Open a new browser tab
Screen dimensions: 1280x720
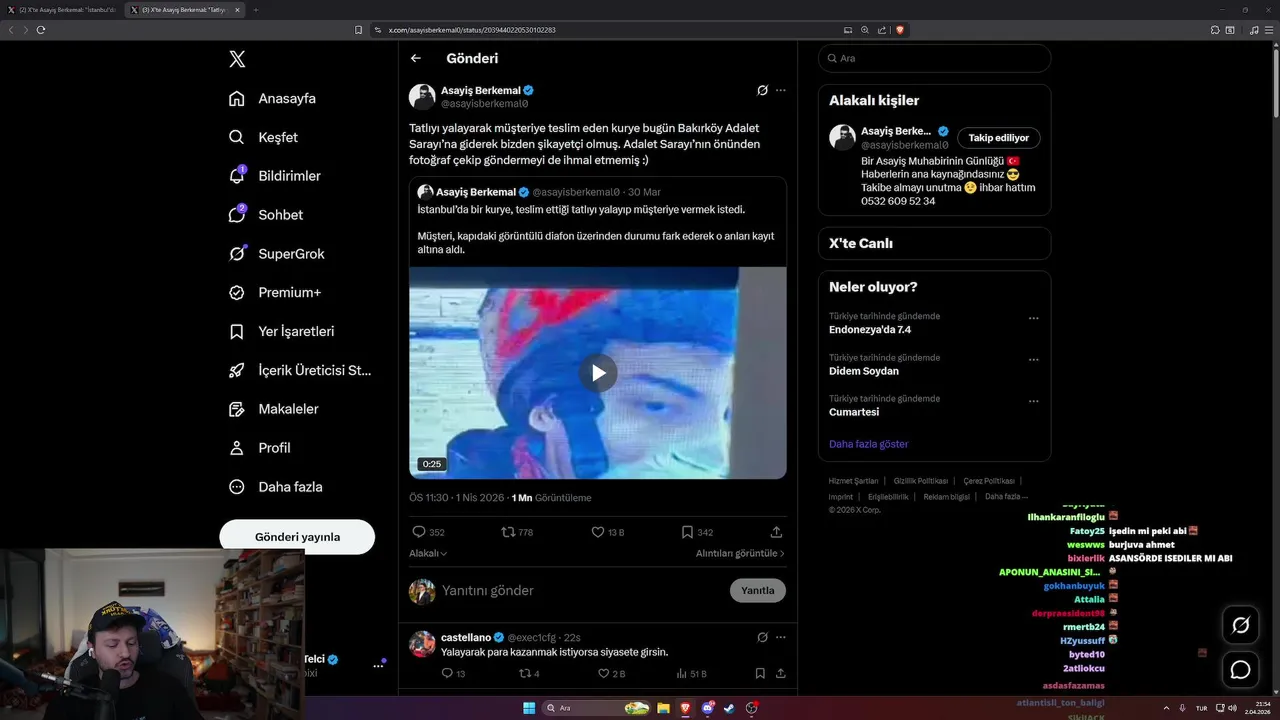(256, 10)
